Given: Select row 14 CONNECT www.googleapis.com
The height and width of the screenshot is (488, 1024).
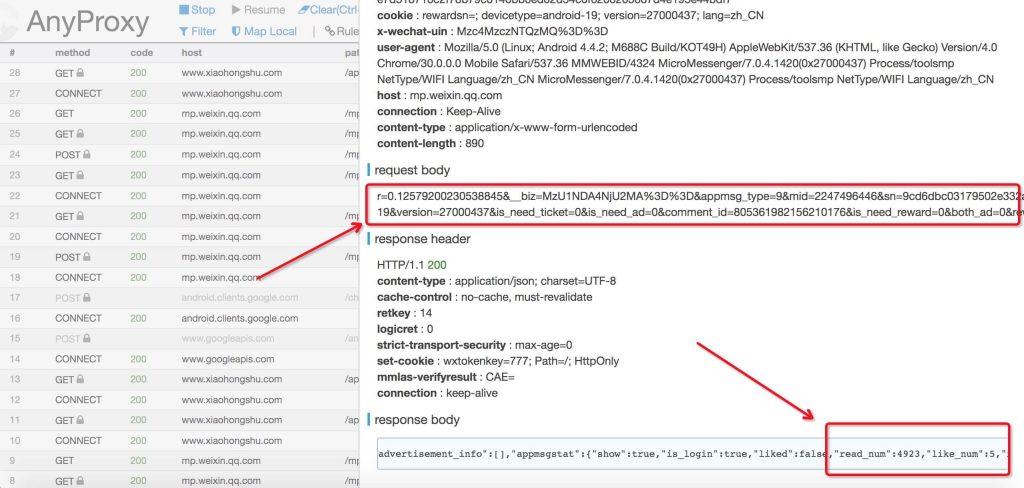Looking at the screenshot, I should (180, 359).
